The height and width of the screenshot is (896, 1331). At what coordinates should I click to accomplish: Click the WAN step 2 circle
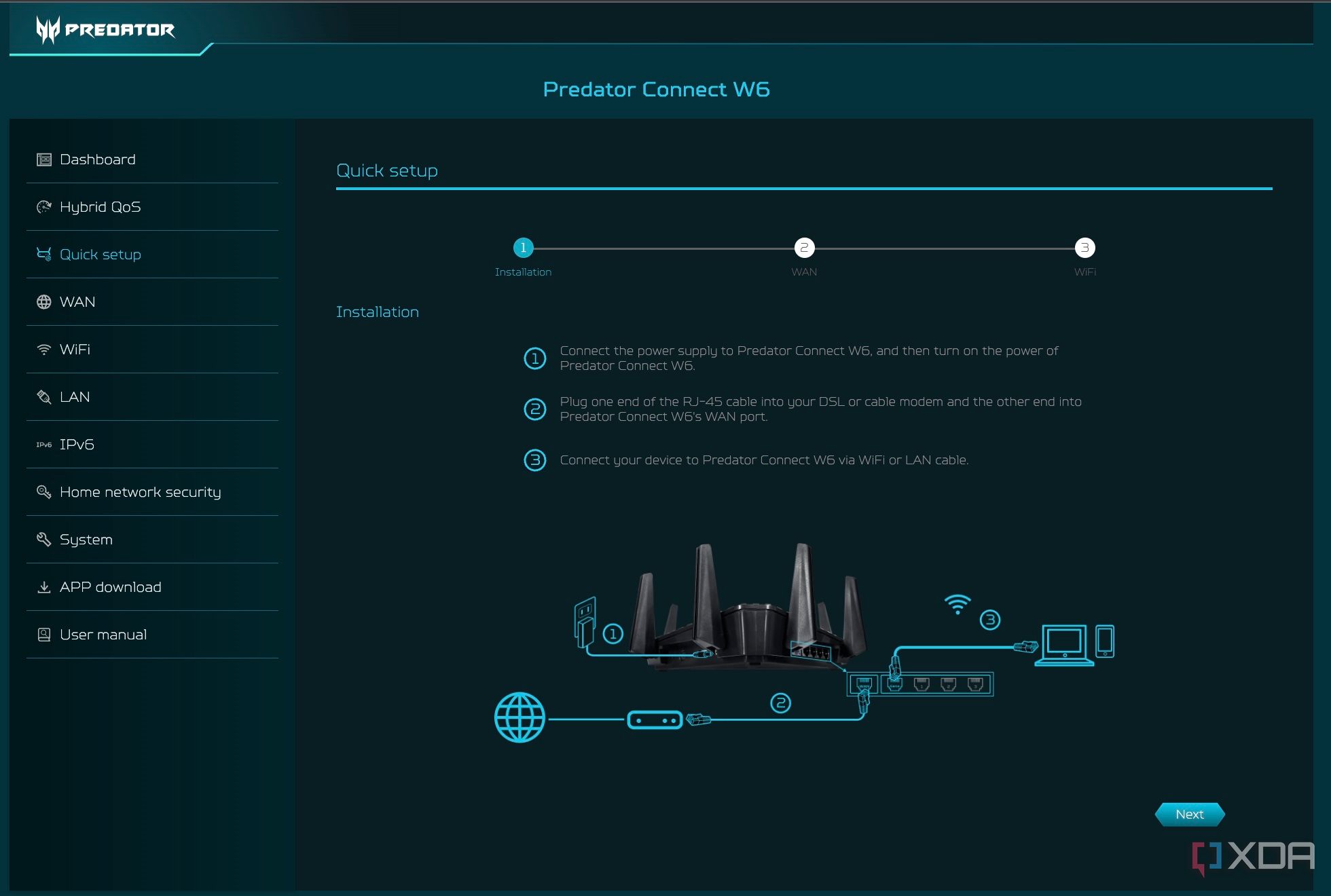(803, 246)
